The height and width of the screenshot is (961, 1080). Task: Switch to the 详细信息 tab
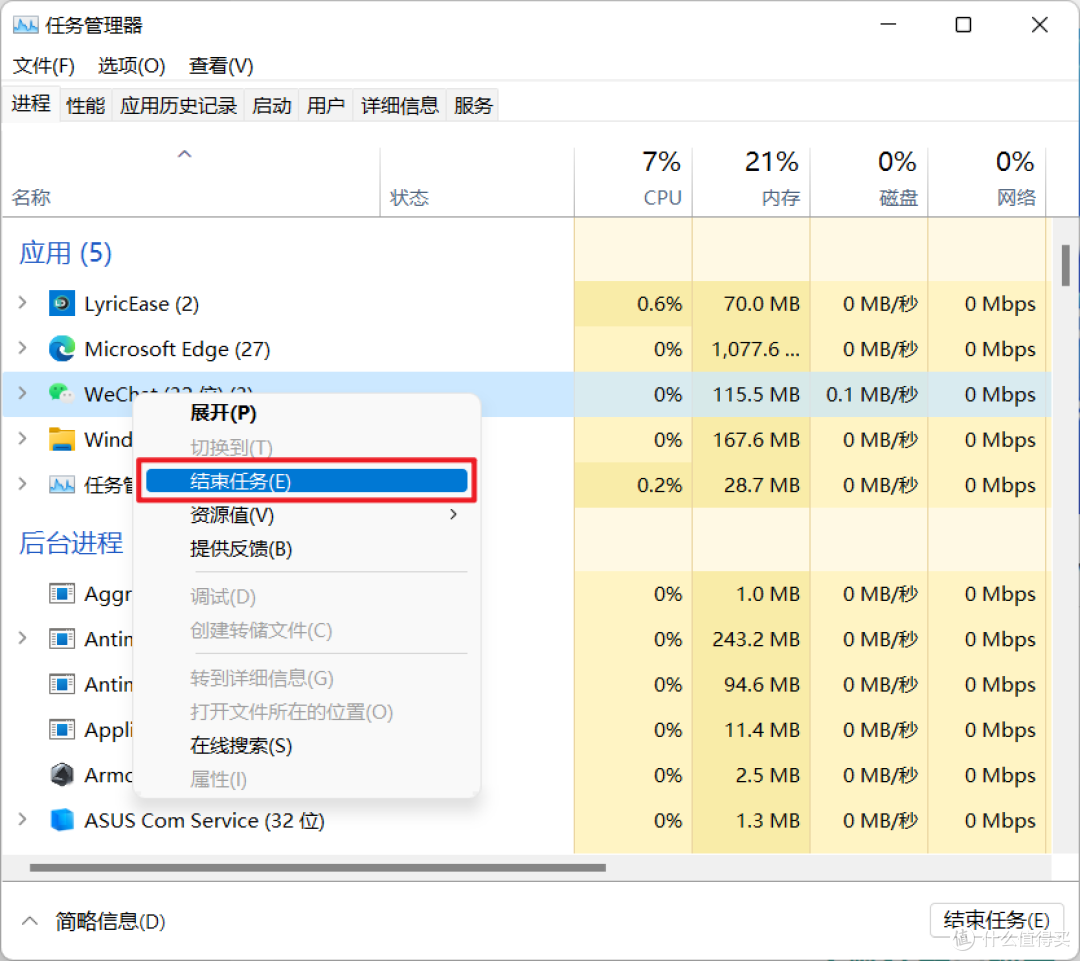(399, 105)
